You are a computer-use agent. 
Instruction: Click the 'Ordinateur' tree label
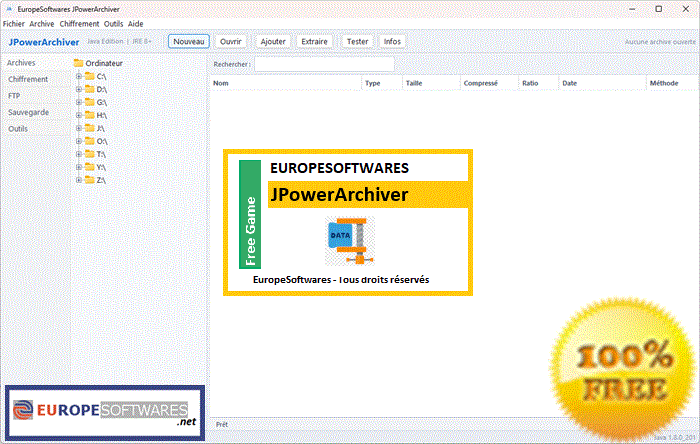[104, 63]
